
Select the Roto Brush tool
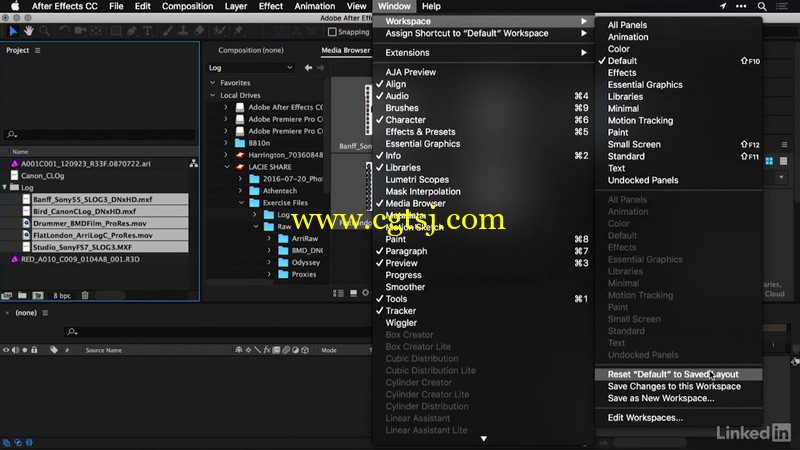[219, 31]
